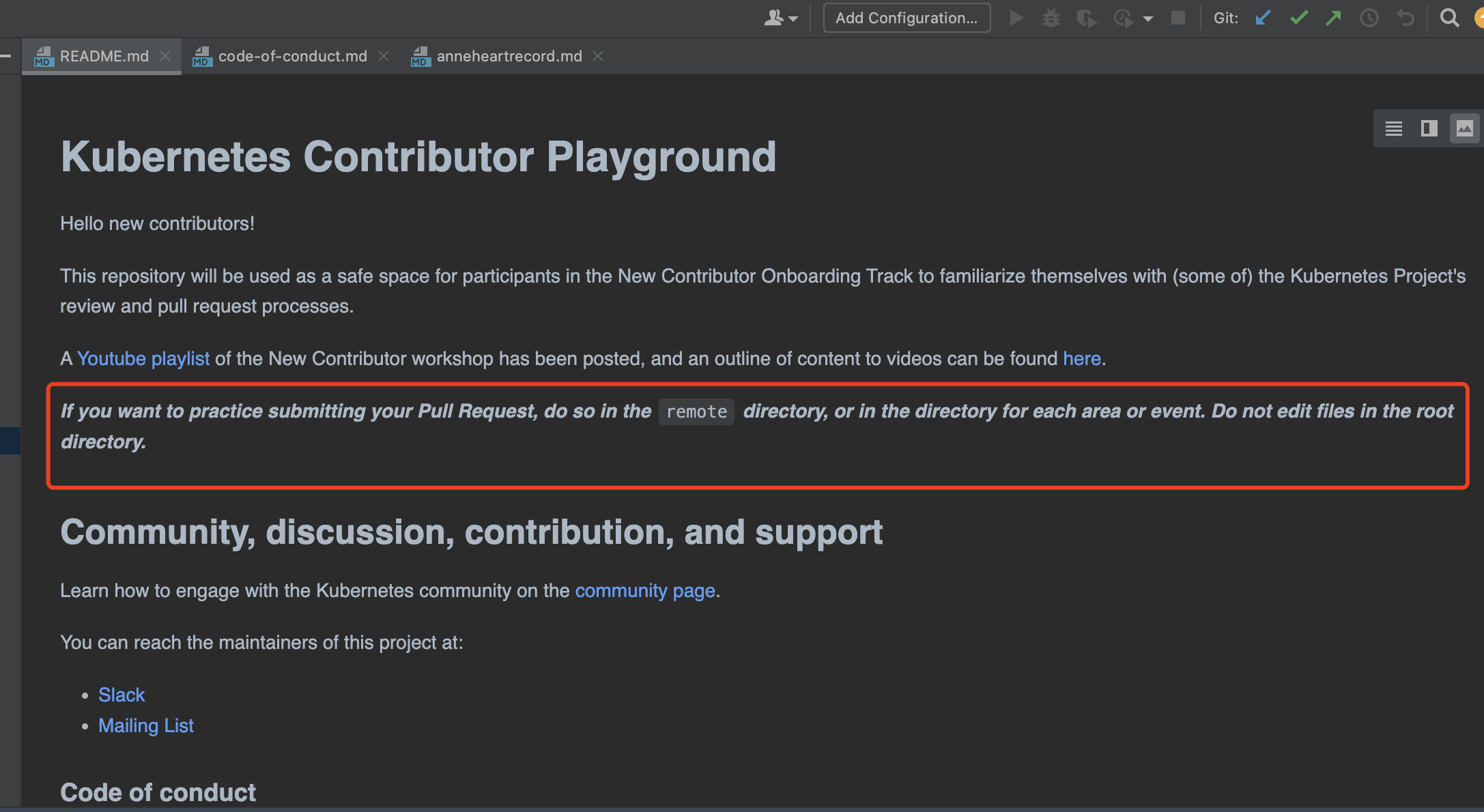
Task: Close the README.md tab
Action: click(x=165, y=56)
